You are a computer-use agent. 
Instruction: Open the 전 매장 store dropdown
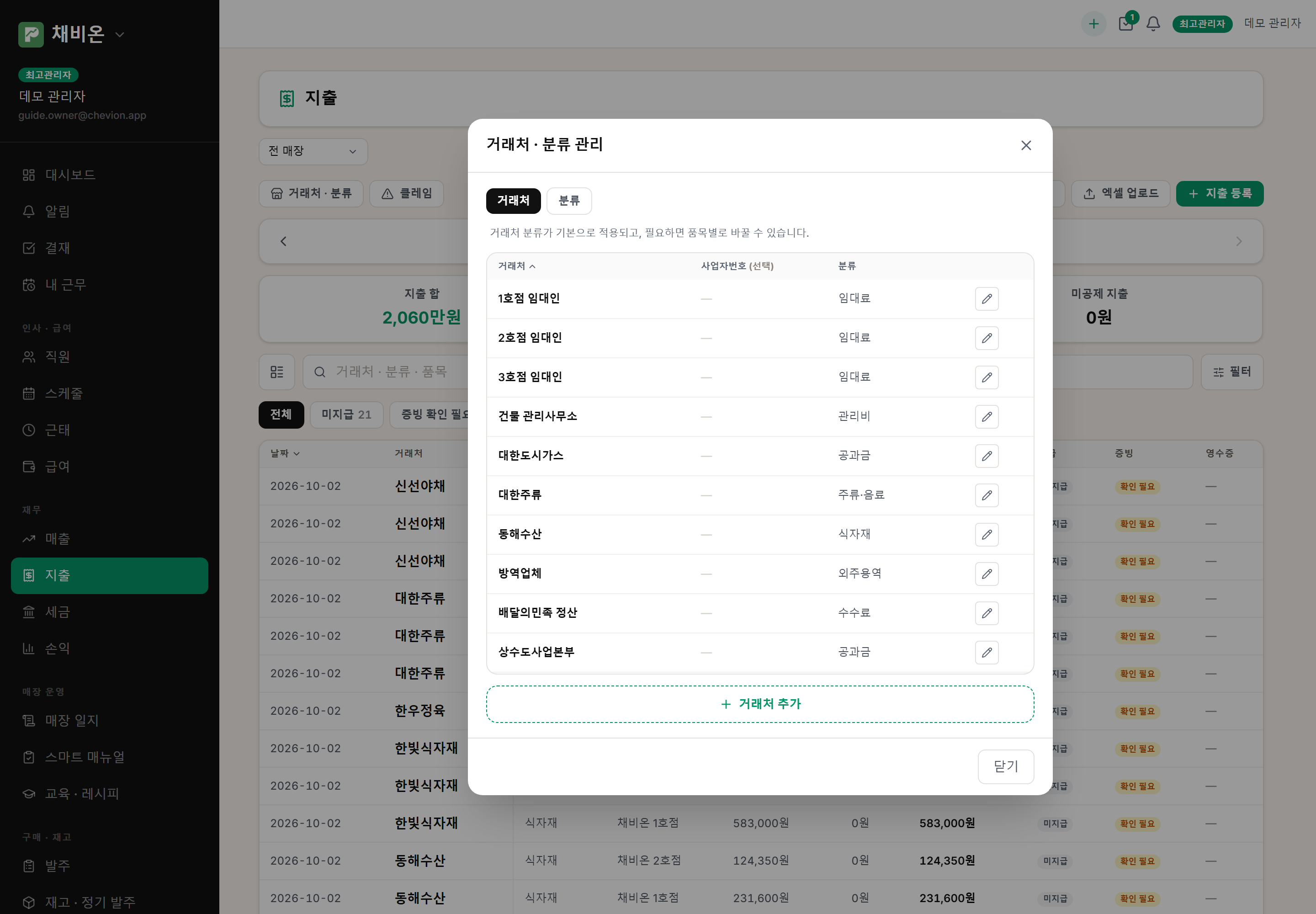coord(313,151)
